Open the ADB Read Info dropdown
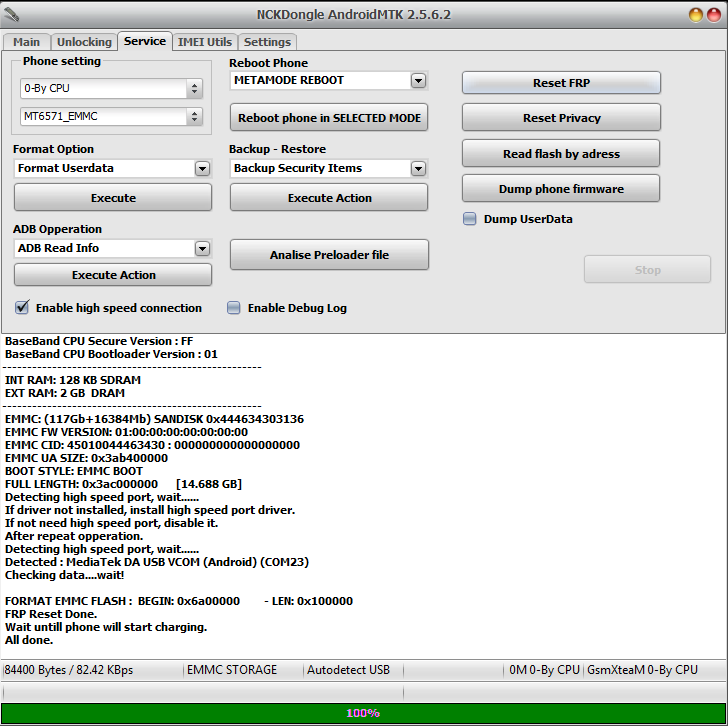 [x=202, y=248]
